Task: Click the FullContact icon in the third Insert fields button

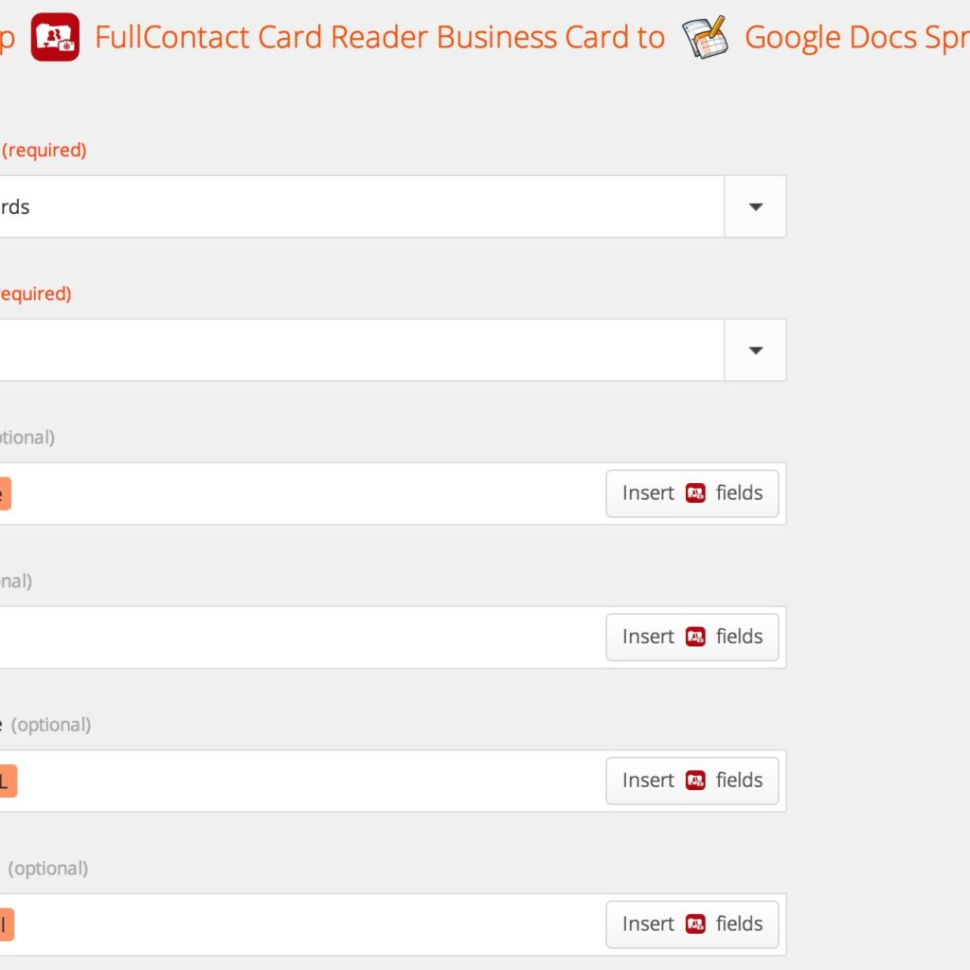Action: (696, 780)
